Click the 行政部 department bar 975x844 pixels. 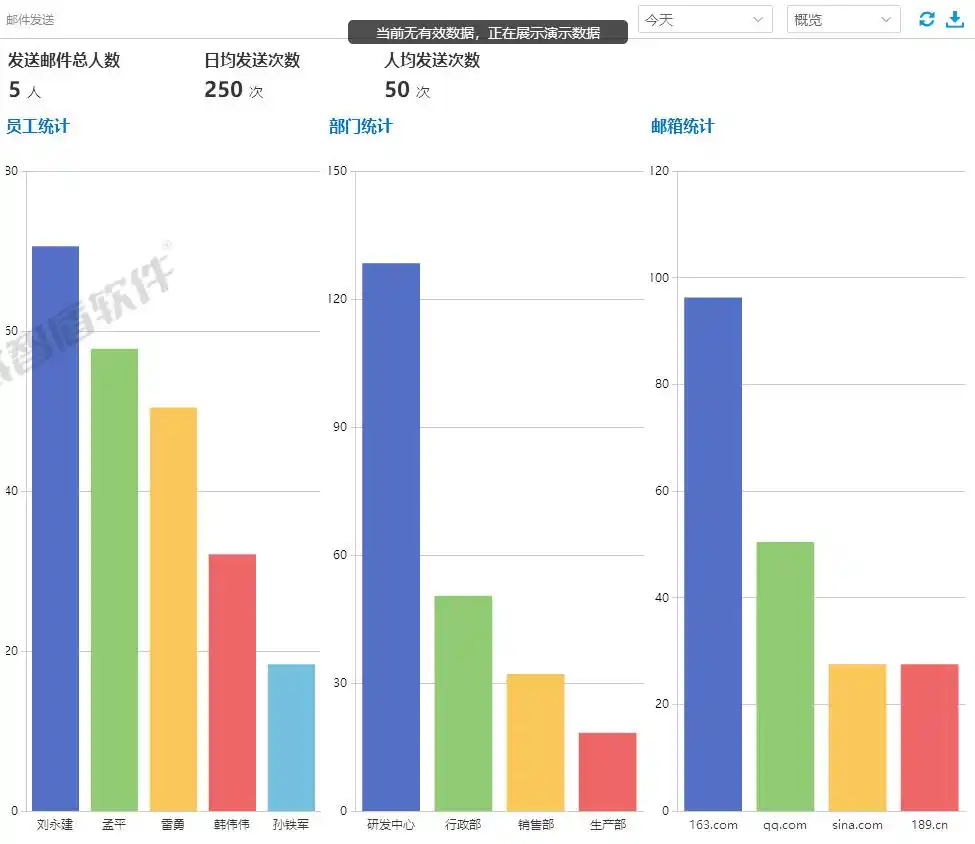[x=463, y=703]
